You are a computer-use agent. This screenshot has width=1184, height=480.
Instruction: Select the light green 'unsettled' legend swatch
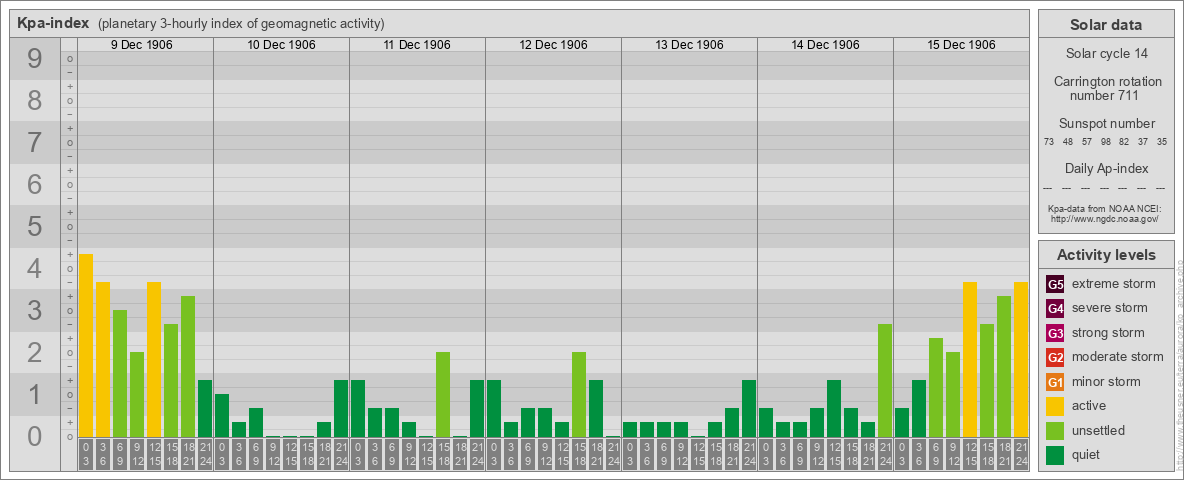pos(1055,430)
